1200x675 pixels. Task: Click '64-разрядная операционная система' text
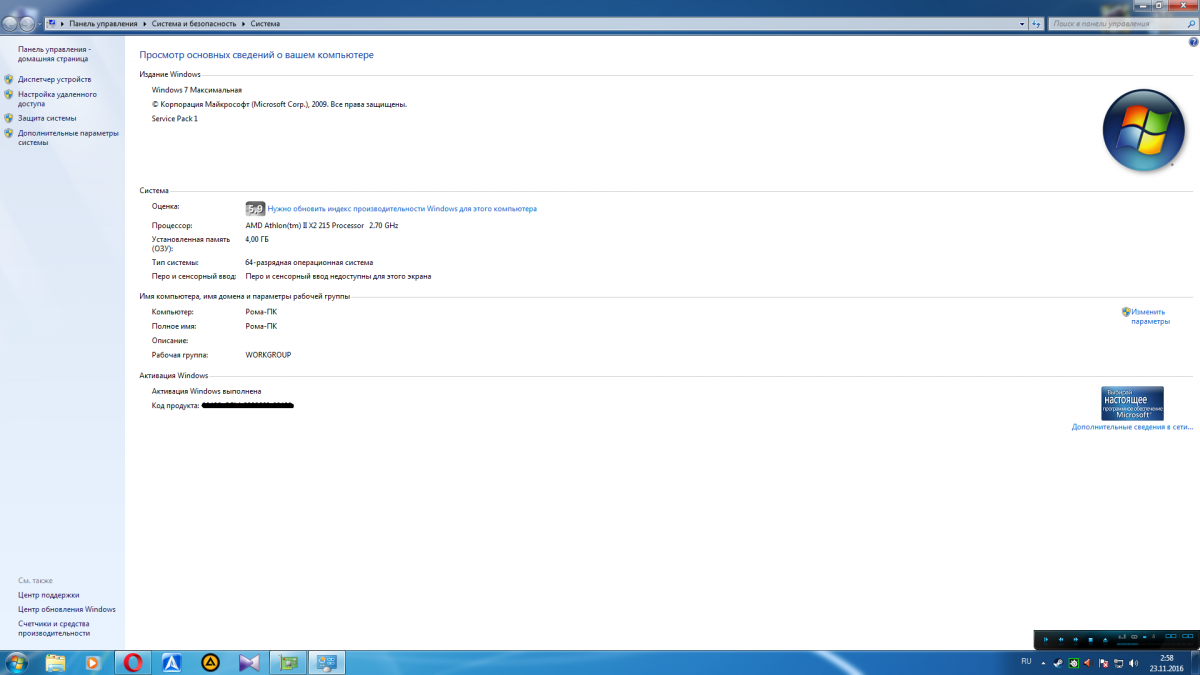[x=309, y=262]
